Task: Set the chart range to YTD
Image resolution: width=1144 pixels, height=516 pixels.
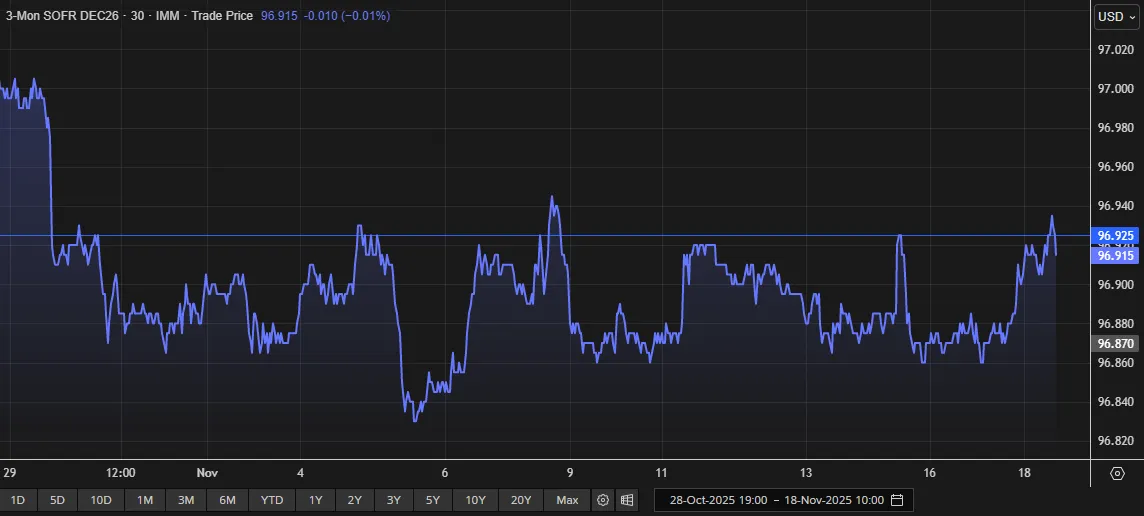Action: [272, 500]
